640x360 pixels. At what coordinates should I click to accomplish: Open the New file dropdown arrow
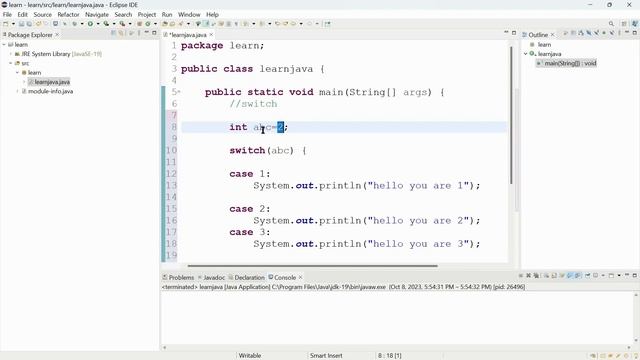point(13,24)
